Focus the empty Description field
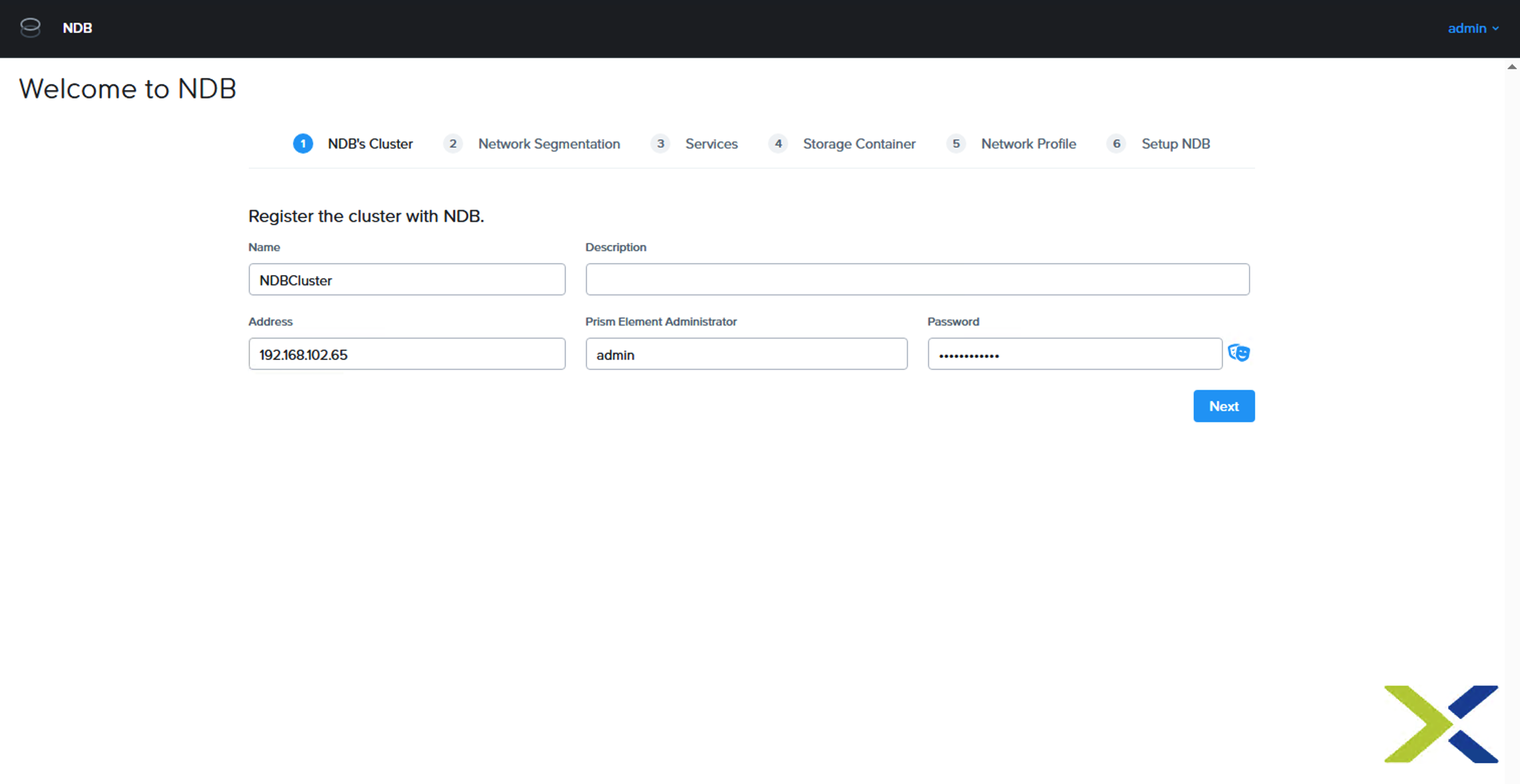Screen dimensions: 1520x784 917,280
